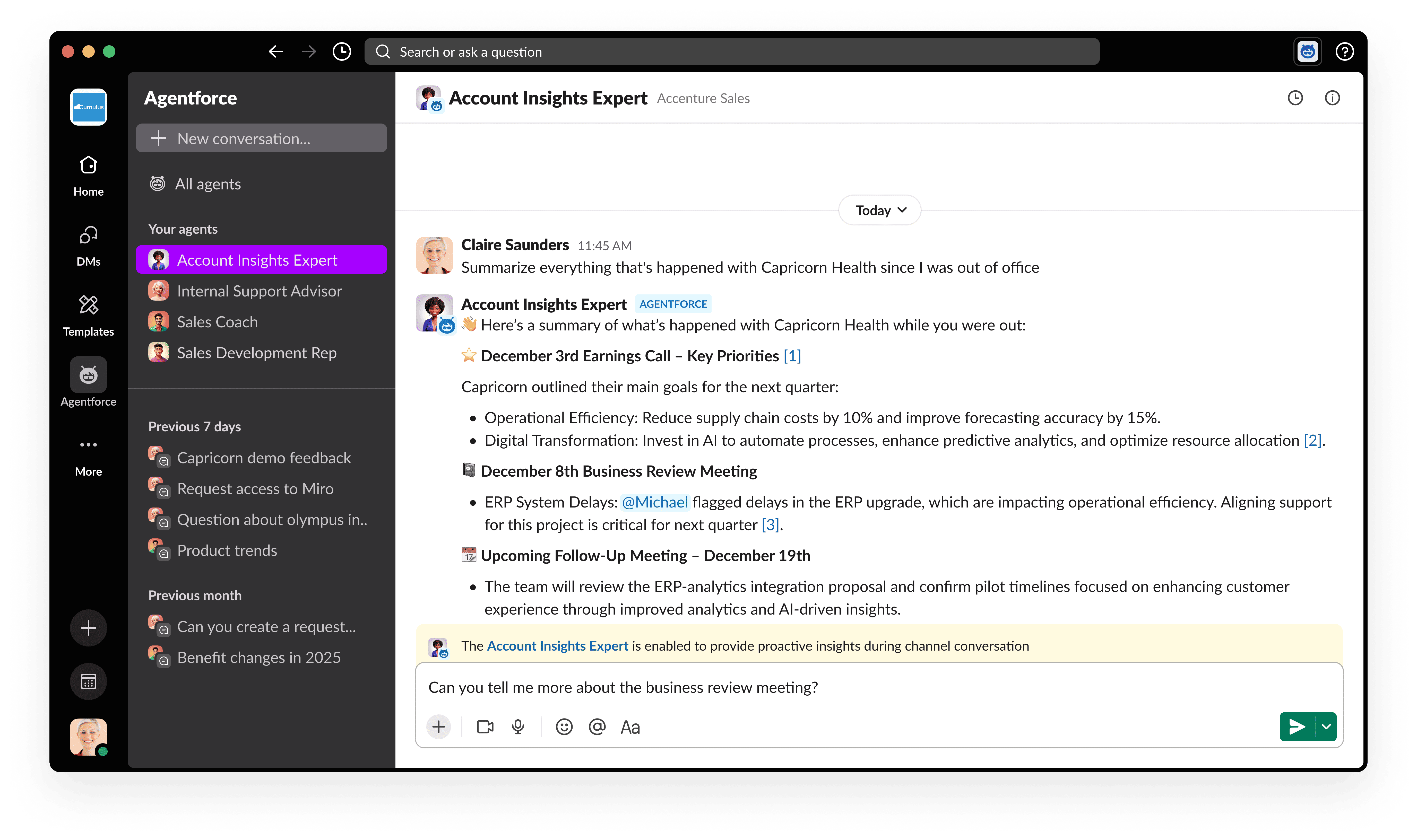Send the message with green arrow button
This screenshot has height=840, width=1417.
click(1297, 727)
